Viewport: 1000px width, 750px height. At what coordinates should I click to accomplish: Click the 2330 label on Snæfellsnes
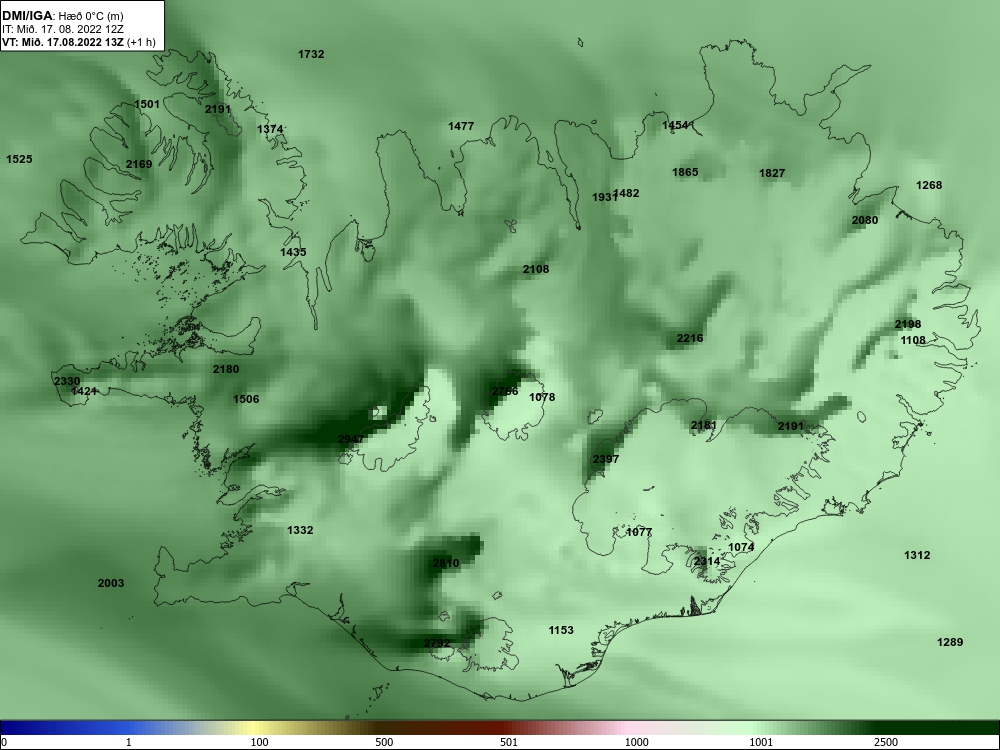(67, 381)
